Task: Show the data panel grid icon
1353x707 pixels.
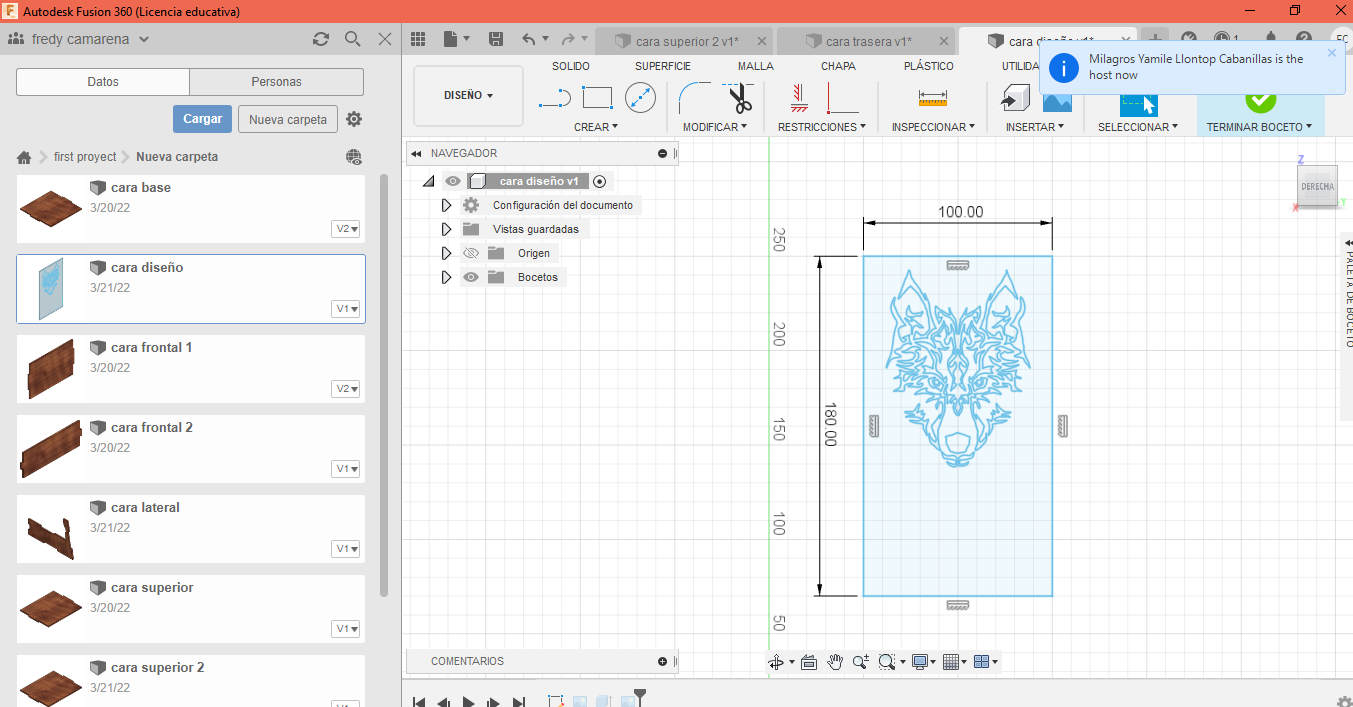Action: tap(418, 39)
